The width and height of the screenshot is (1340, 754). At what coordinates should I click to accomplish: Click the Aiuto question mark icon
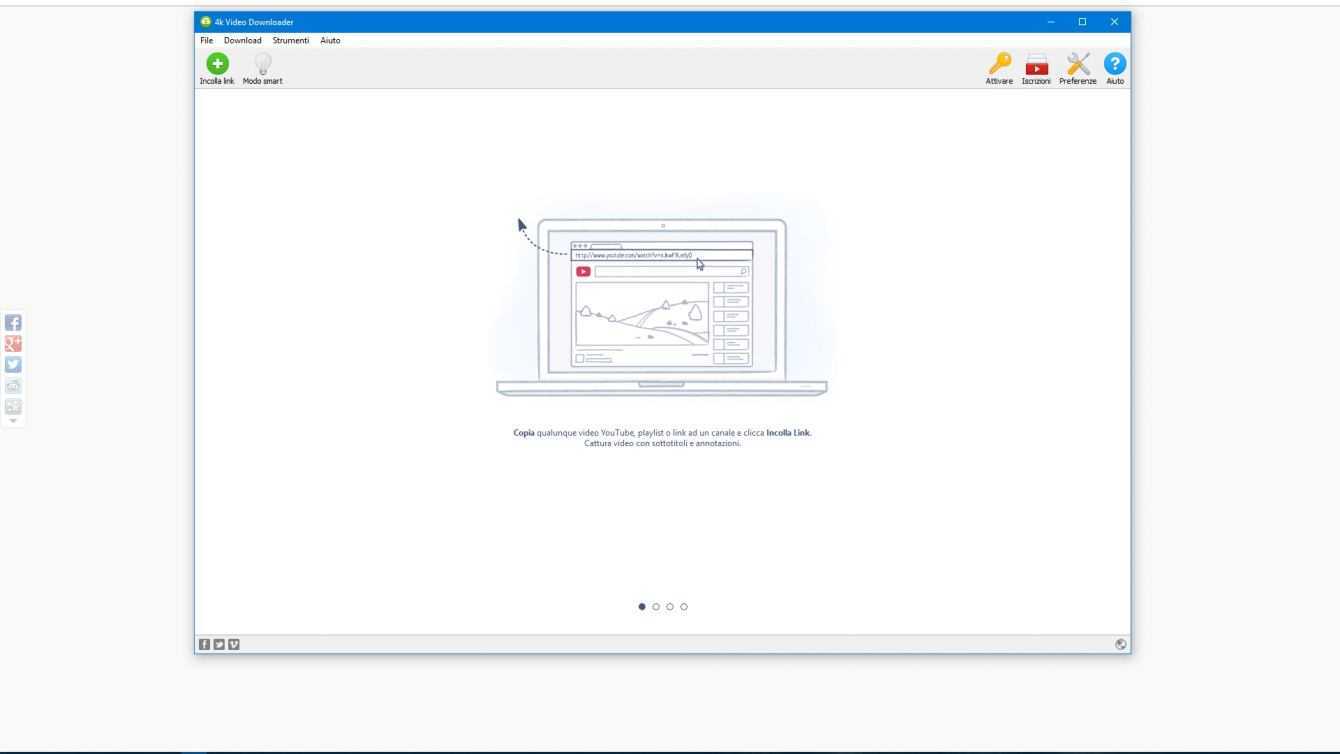click(1115, 68)
